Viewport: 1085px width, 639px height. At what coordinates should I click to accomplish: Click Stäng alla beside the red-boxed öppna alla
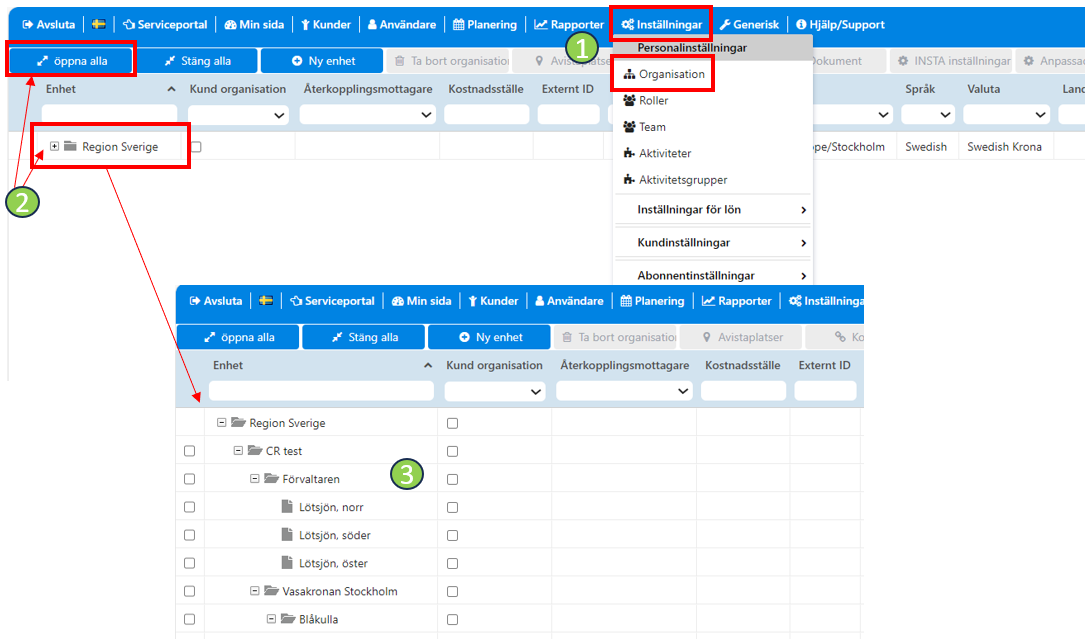tap(197, 61)
